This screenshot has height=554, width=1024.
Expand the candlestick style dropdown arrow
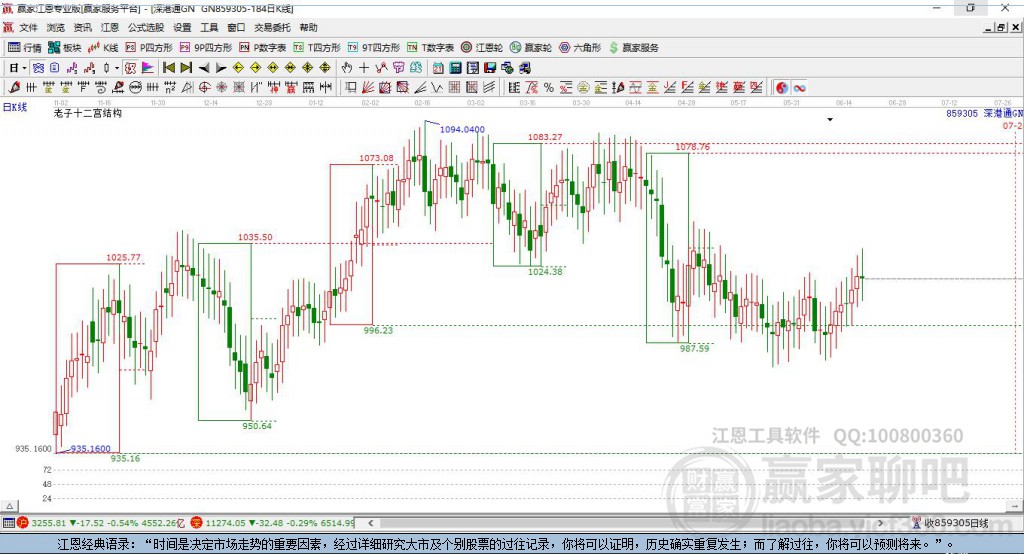pos(117,68)
